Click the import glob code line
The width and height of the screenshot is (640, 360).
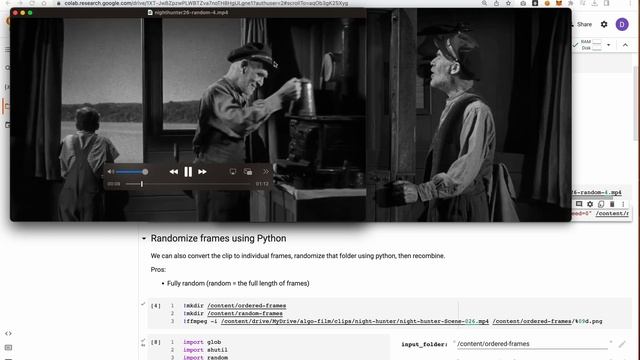click(202, 342)
